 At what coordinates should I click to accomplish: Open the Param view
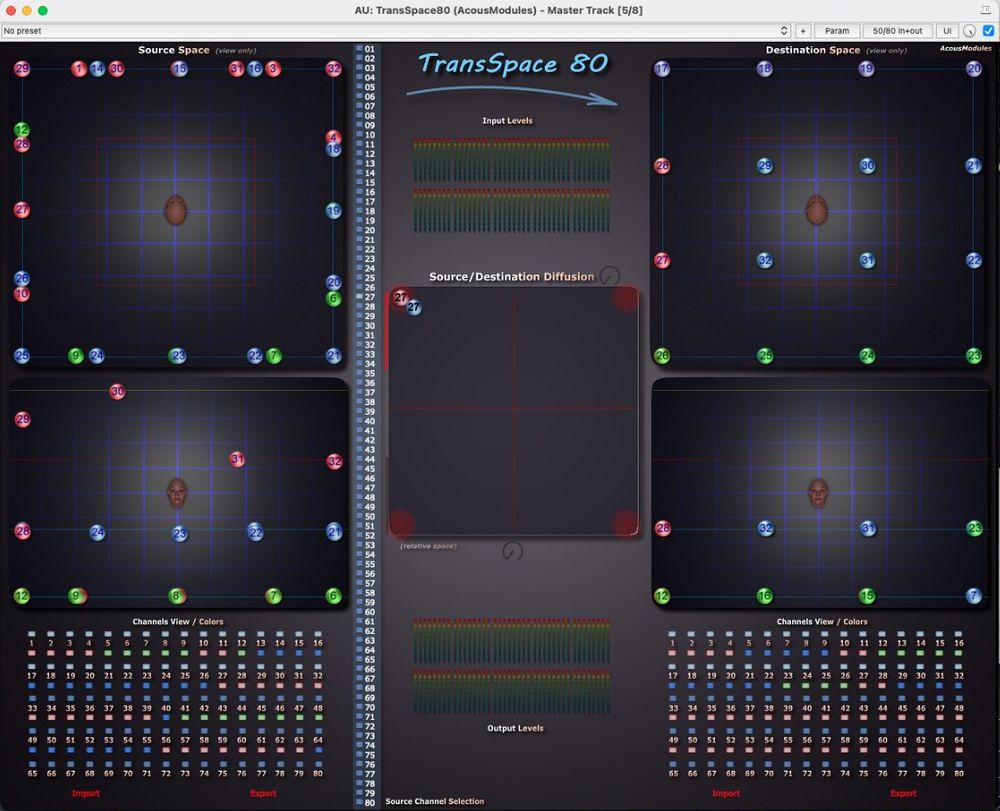coord(837,31)
